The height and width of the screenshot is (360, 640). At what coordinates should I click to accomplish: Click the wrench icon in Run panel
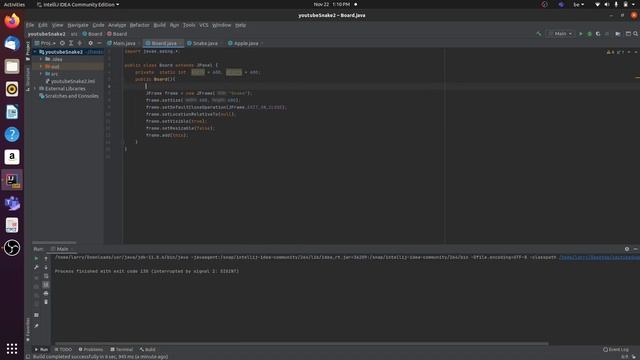[36, 267]
